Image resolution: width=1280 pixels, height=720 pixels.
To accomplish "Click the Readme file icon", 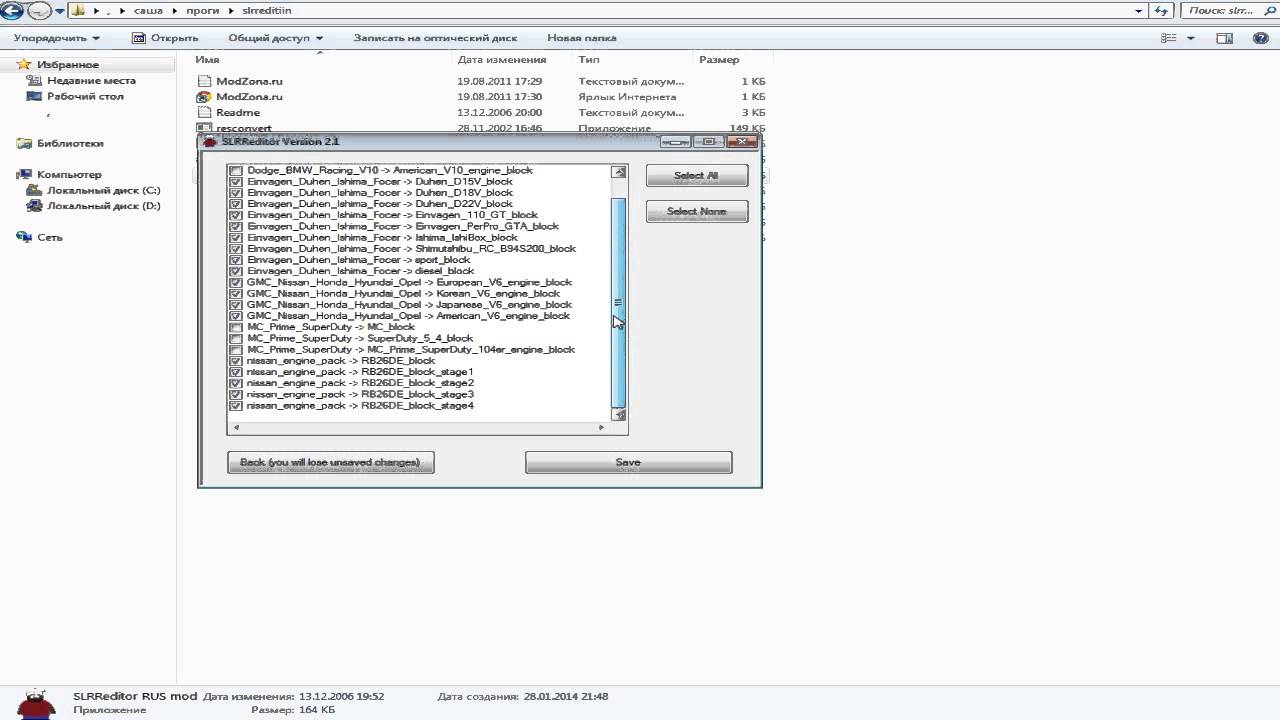I will [204, 113].
